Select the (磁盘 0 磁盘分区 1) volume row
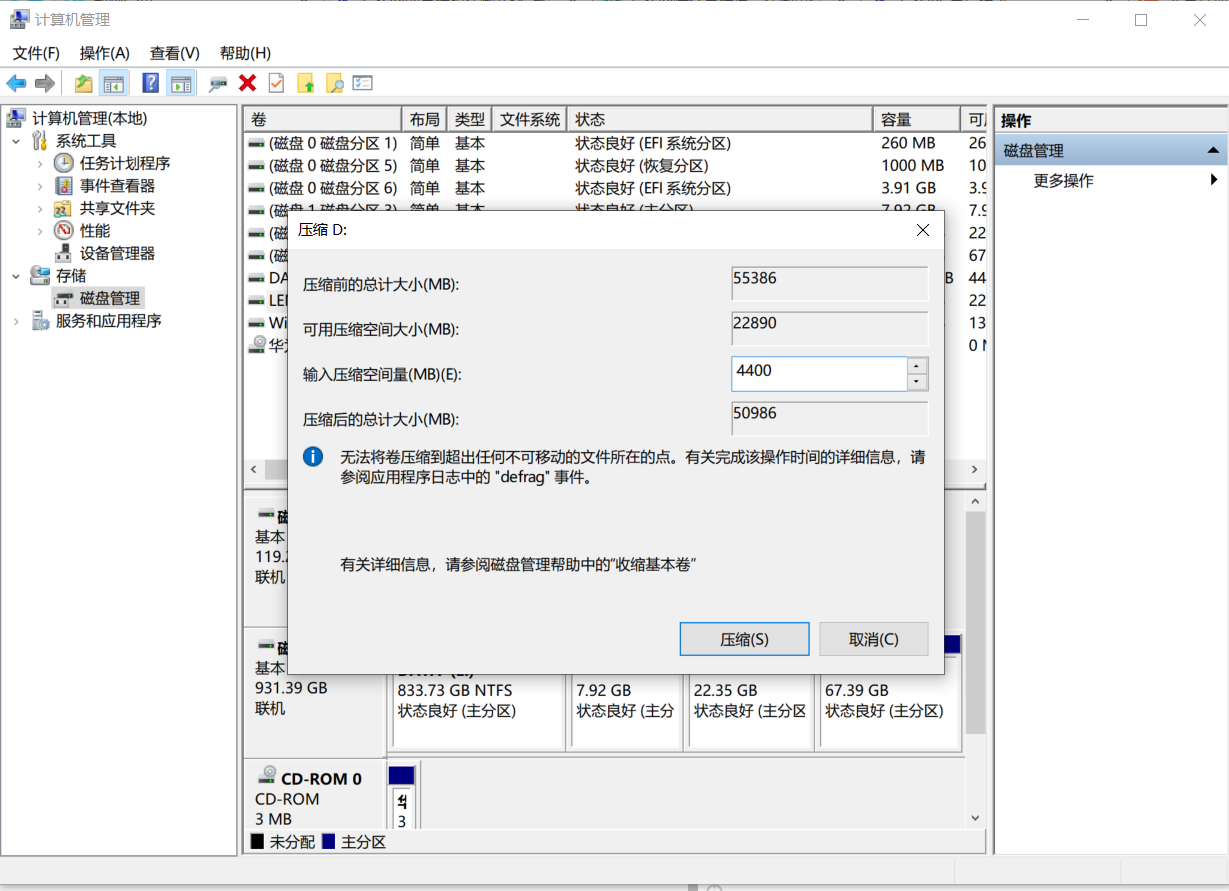1229x891 pixels. point(616,143)
